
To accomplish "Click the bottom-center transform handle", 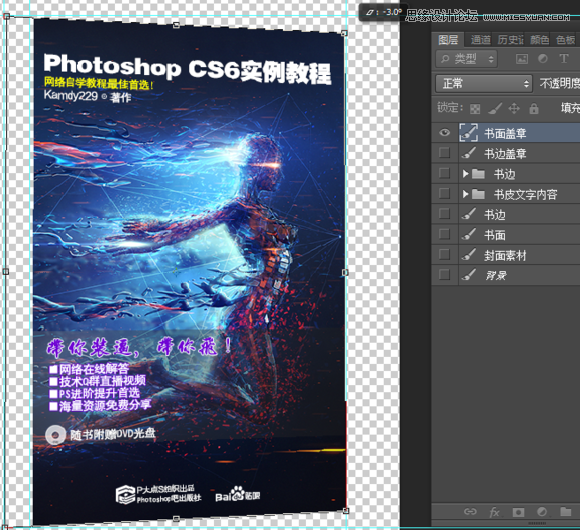I will tap(176, 519).
